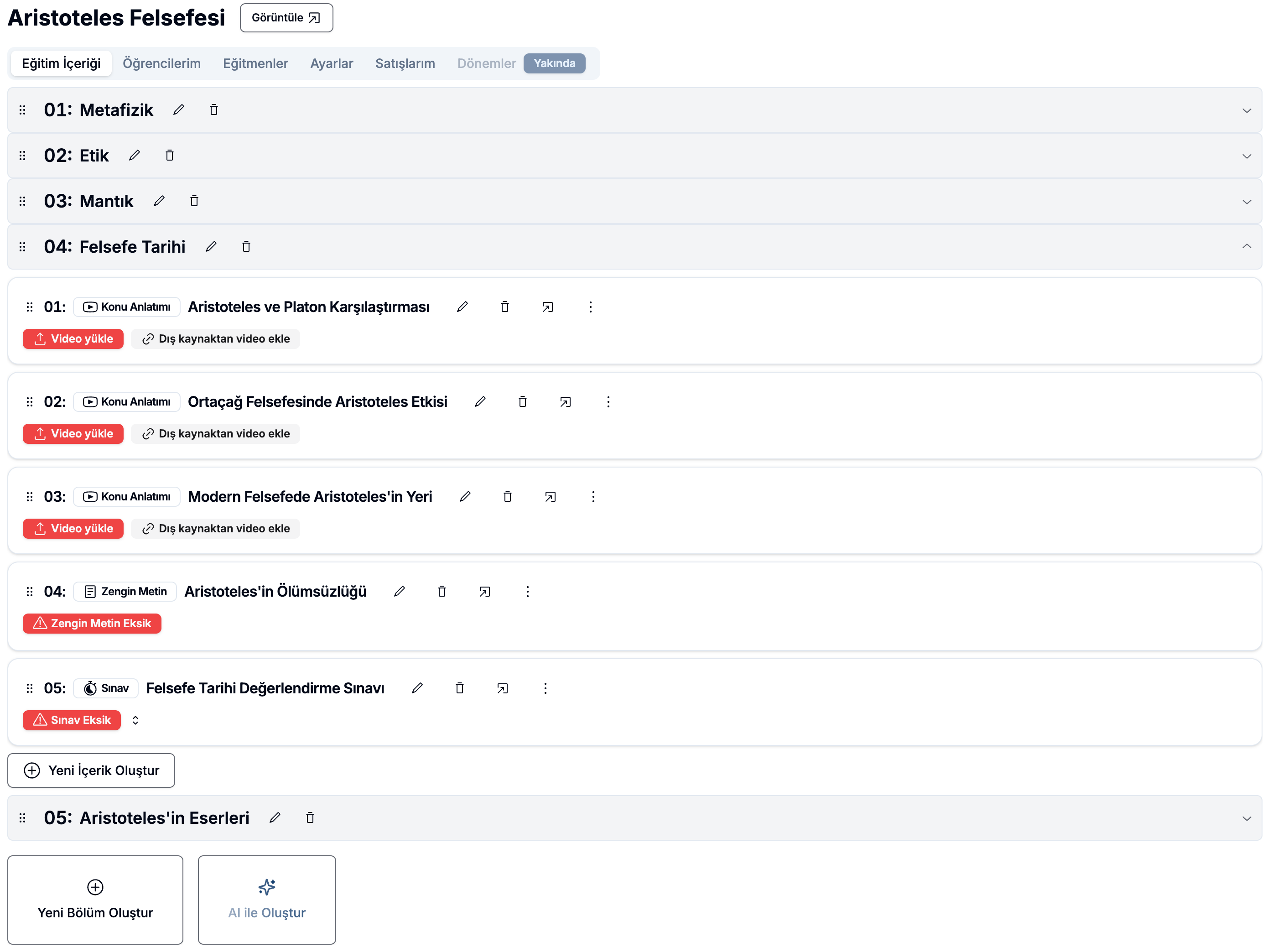Click the drag handle for lesson 04 Zengin Metin
The height and width of the screenshot is (952, 1273).
pos(29,592)
